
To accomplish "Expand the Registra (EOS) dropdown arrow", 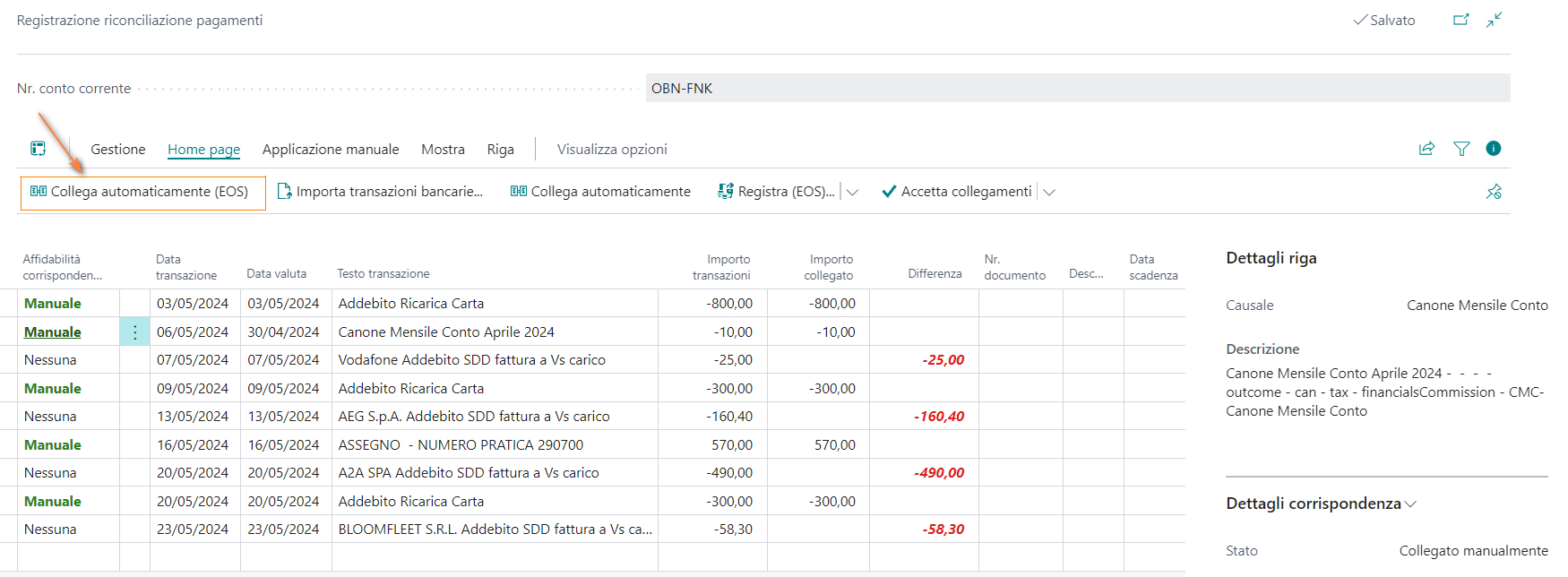I will click(852, 192).
